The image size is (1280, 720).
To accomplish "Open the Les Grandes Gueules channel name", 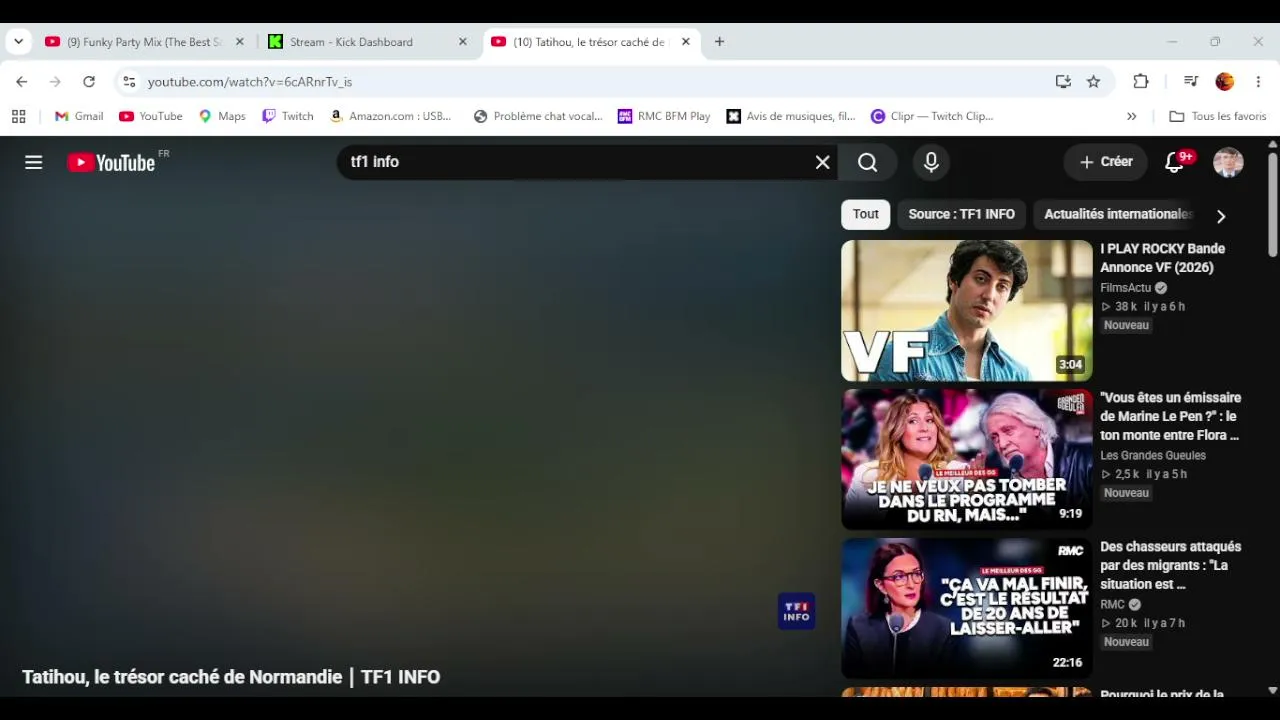I will click(1153, 455).
